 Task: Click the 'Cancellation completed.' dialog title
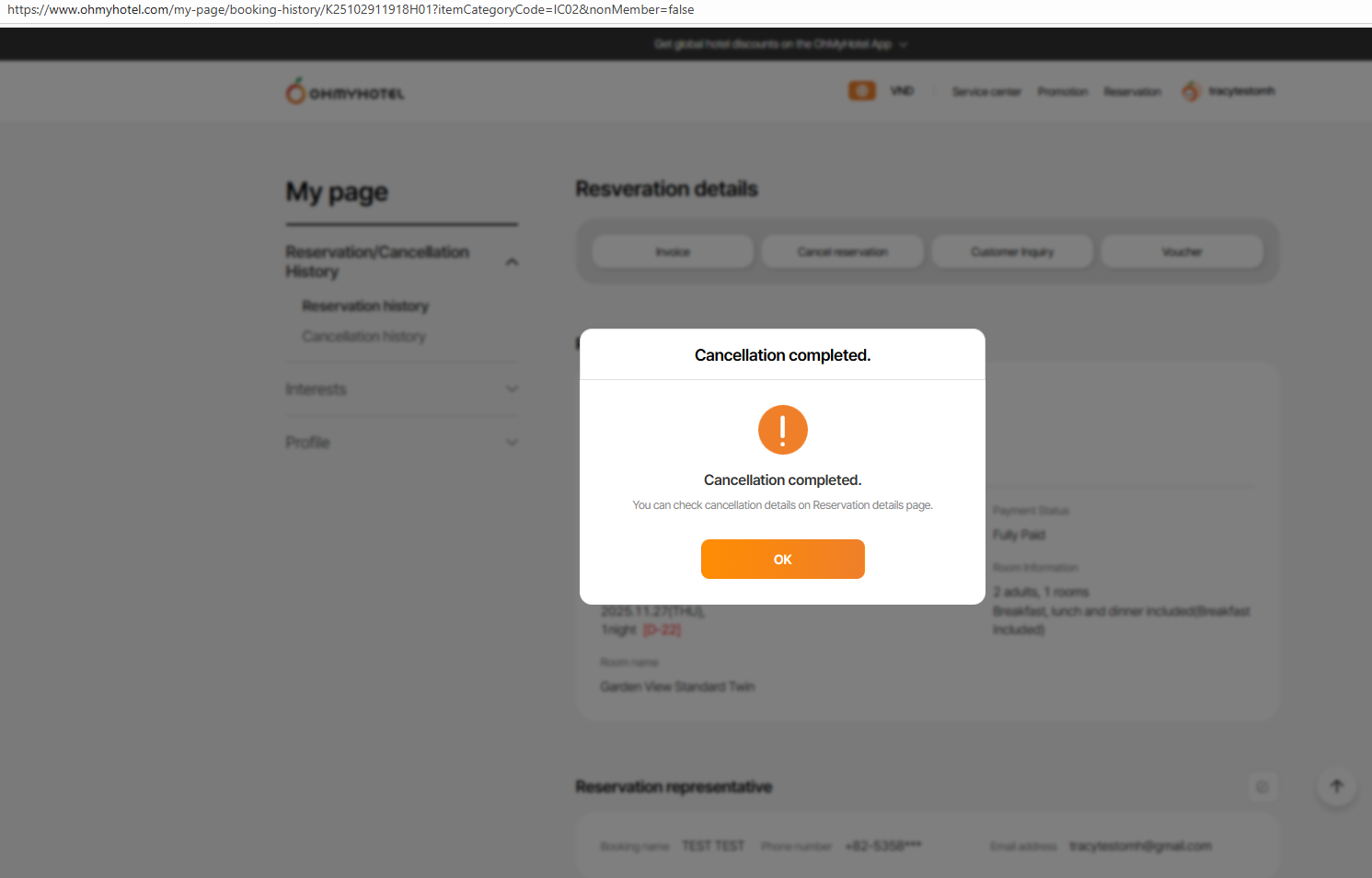pos(782,355)
